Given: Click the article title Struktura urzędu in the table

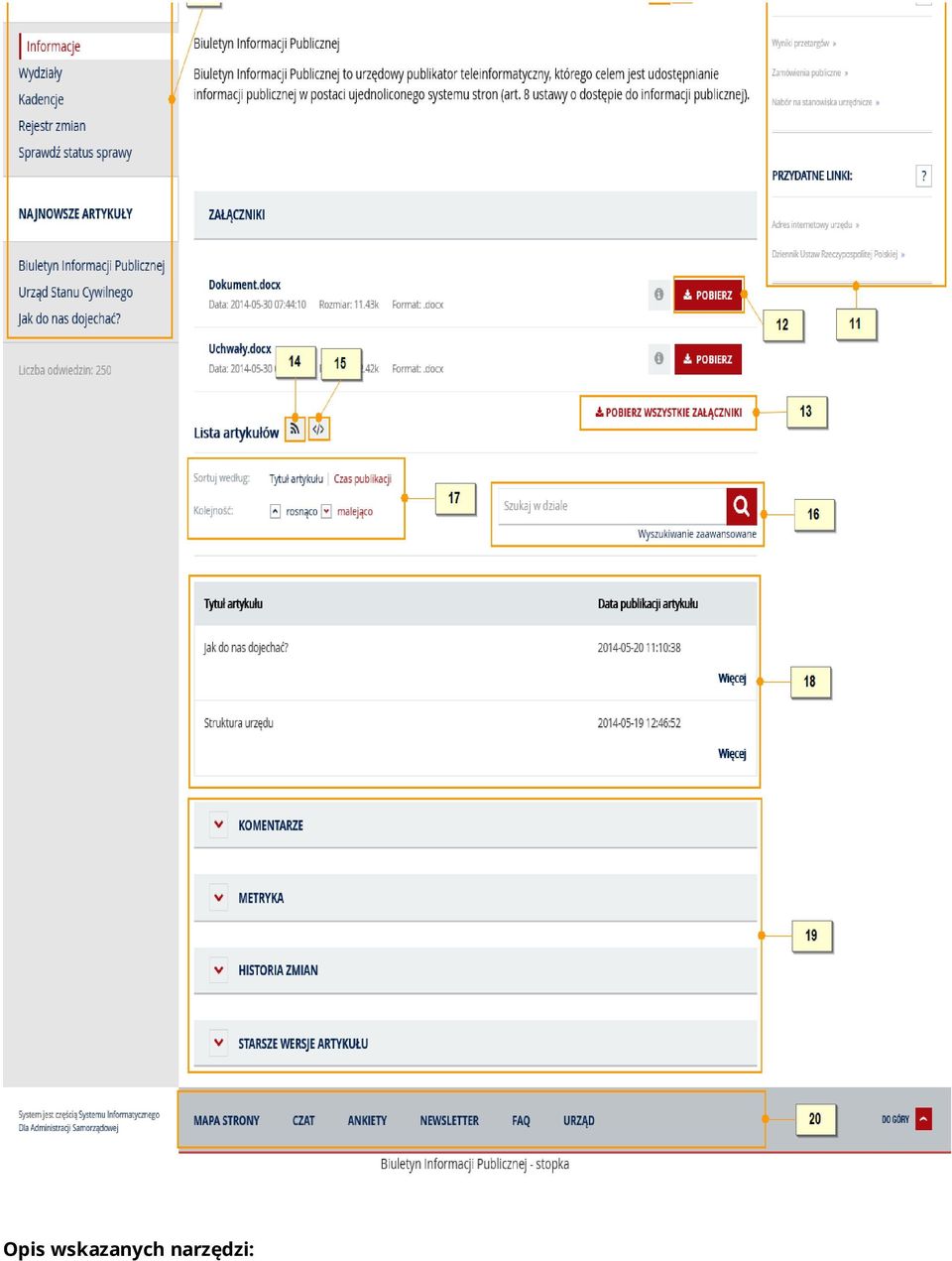Looking at the screenshot, I should pyautogui.click(x=238, y=723).
